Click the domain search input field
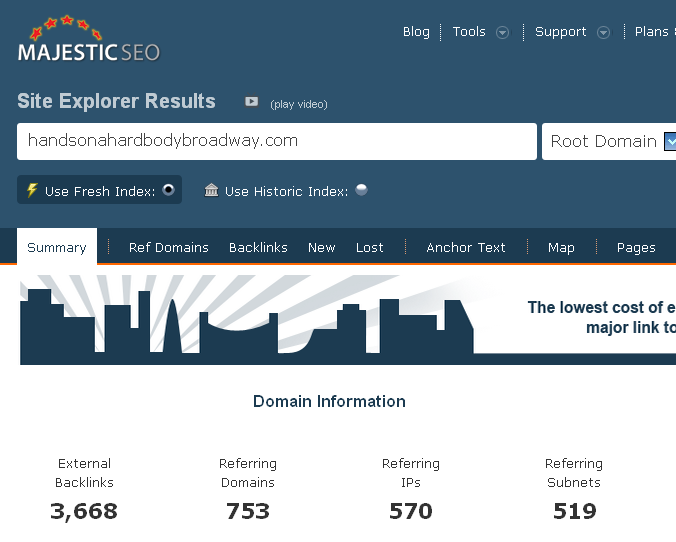The height and width of the screenshot is (542, 676). [x=277, y=141]
